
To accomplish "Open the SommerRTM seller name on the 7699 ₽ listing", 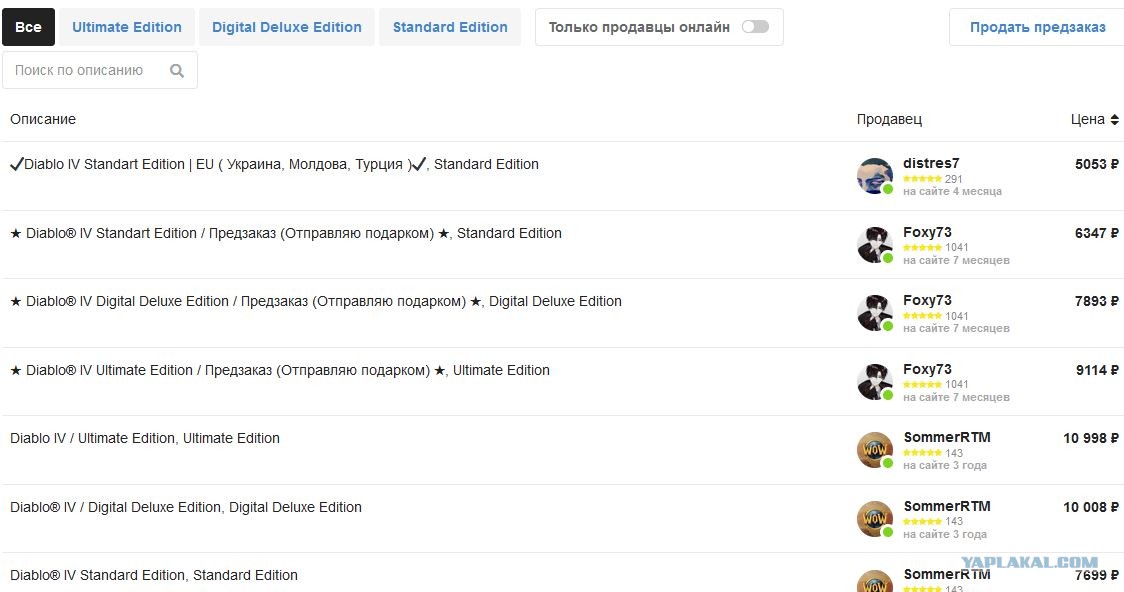I will click(947, 575).
